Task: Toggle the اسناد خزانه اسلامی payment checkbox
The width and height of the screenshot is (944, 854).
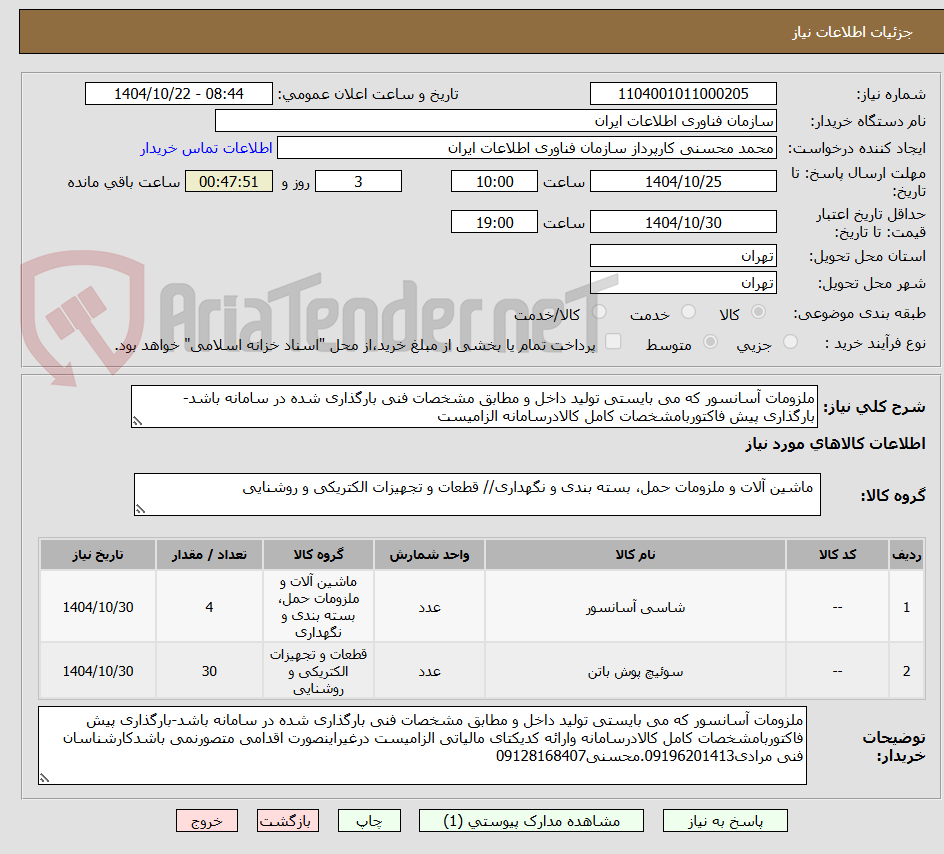Action: pyautogui.click(x=613, y=341)
